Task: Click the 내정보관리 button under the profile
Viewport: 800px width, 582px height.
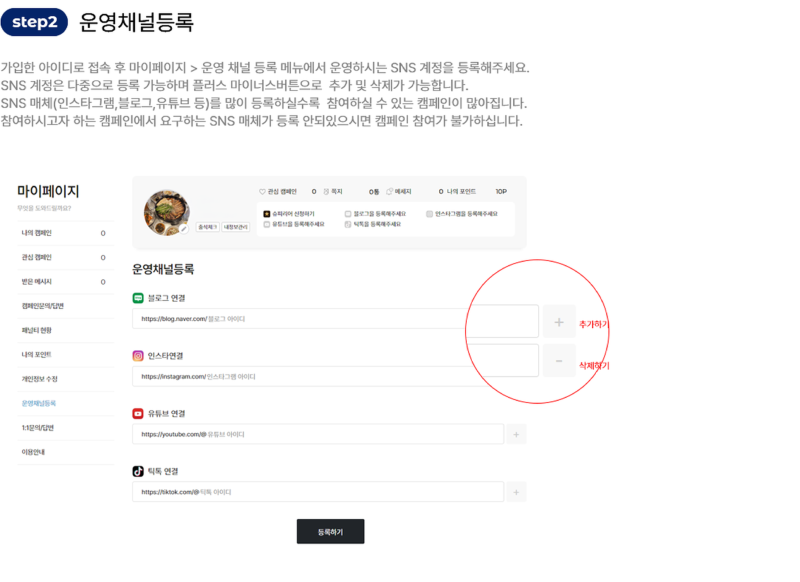Action: click(236, 227)
